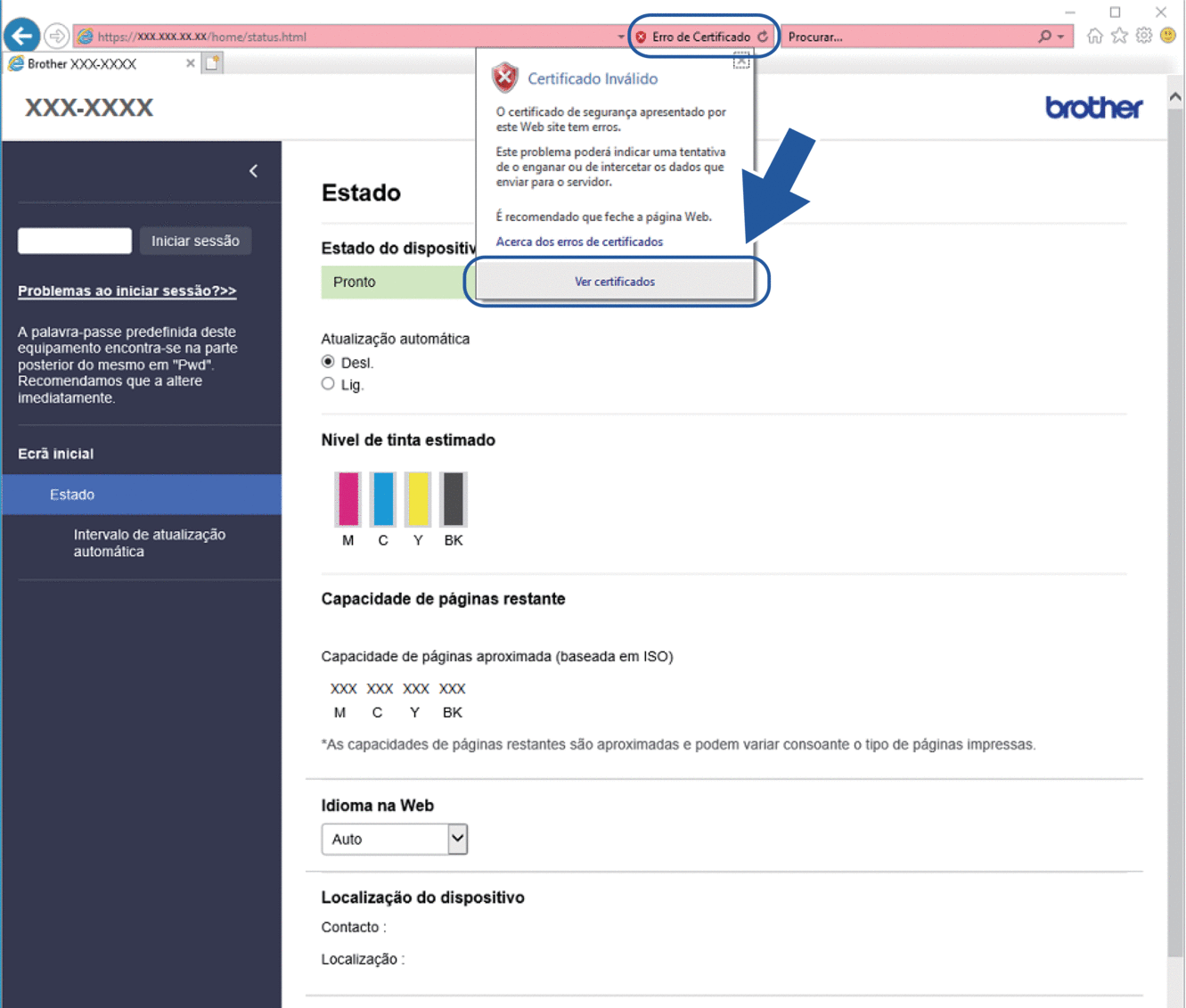Click the Pronto status text

click(355, 282)
